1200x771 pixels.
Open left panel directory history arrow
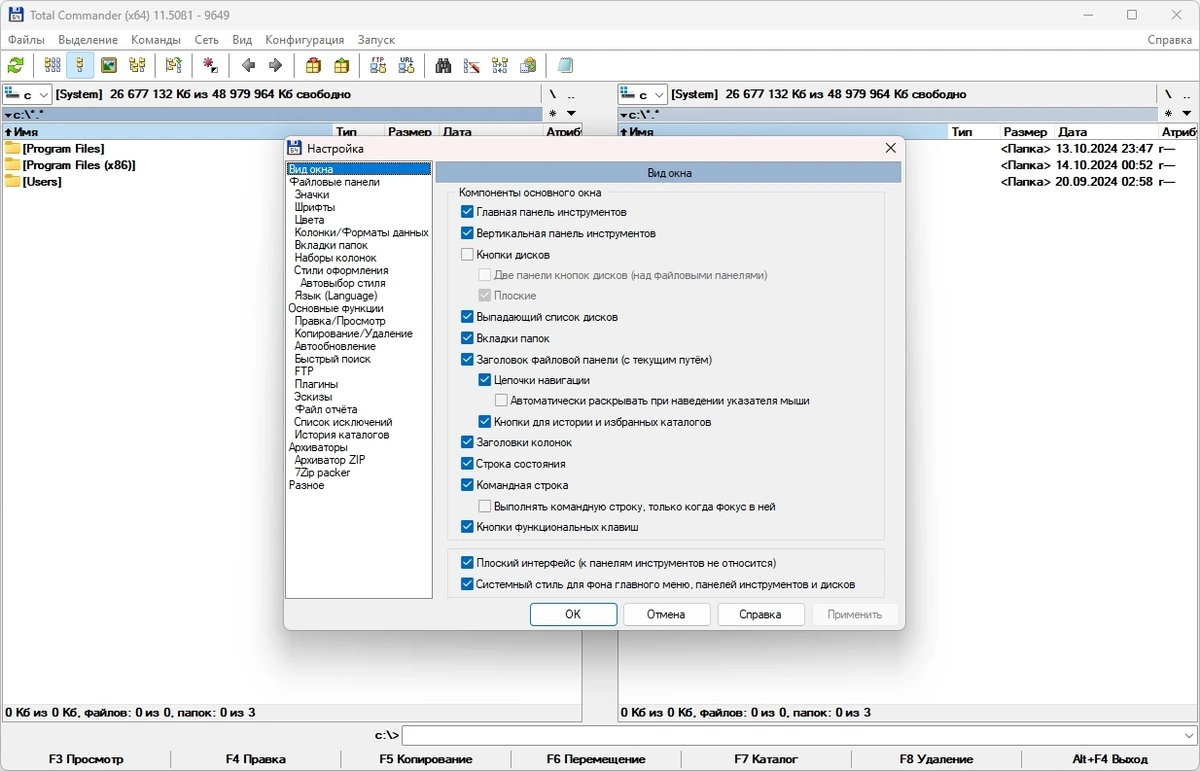pos(571,114)
